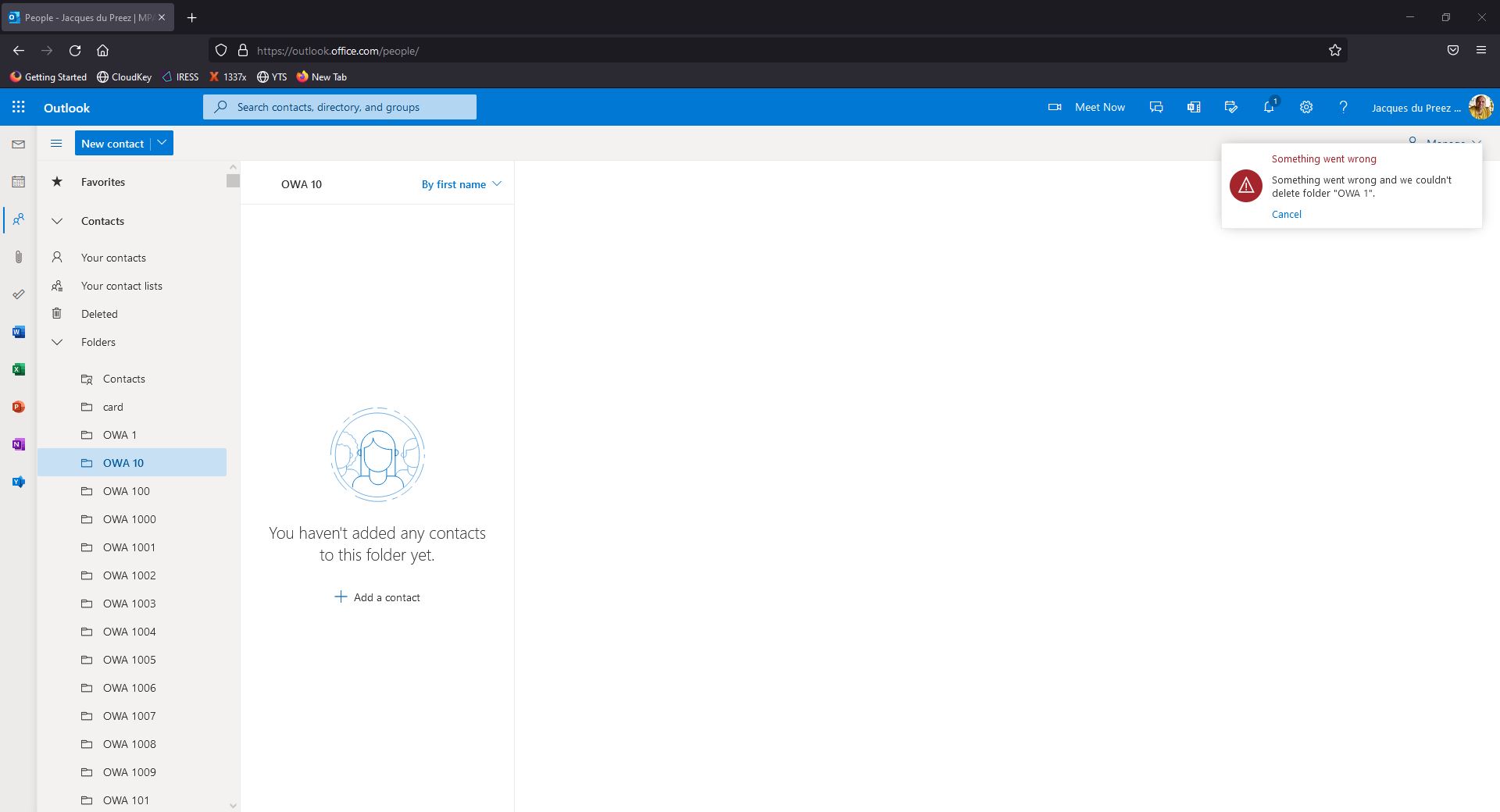Open the Mail app from sidebar

(x=18, y=144)
